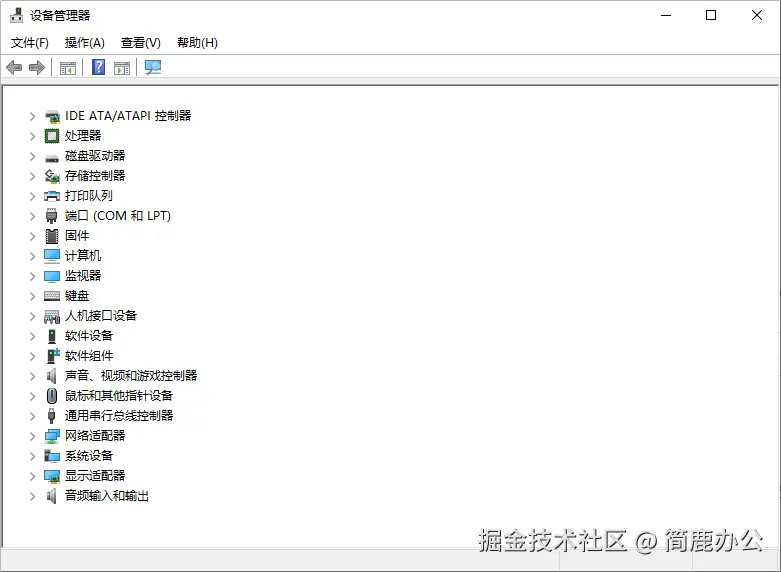This screenshot has width=781, height=572.
Task: Expand the 磁盘驱动器 node chevron
Action: point(32,156)
